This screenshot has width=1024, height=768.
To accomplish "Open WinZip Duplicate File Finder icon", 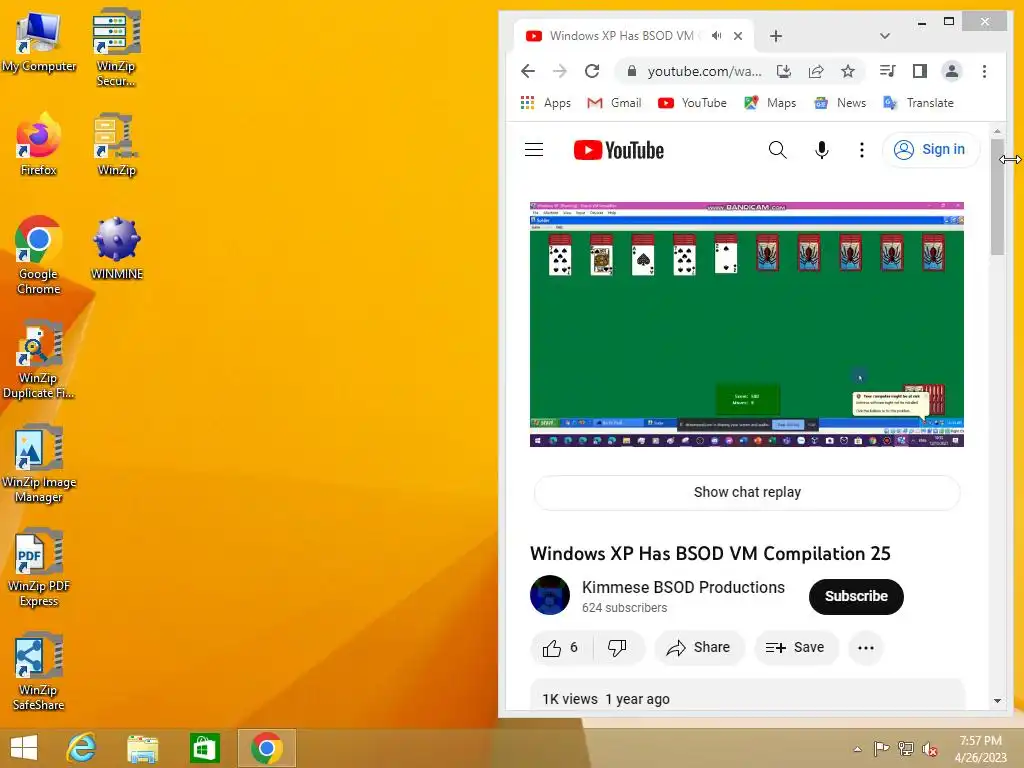I will point(39,359).
